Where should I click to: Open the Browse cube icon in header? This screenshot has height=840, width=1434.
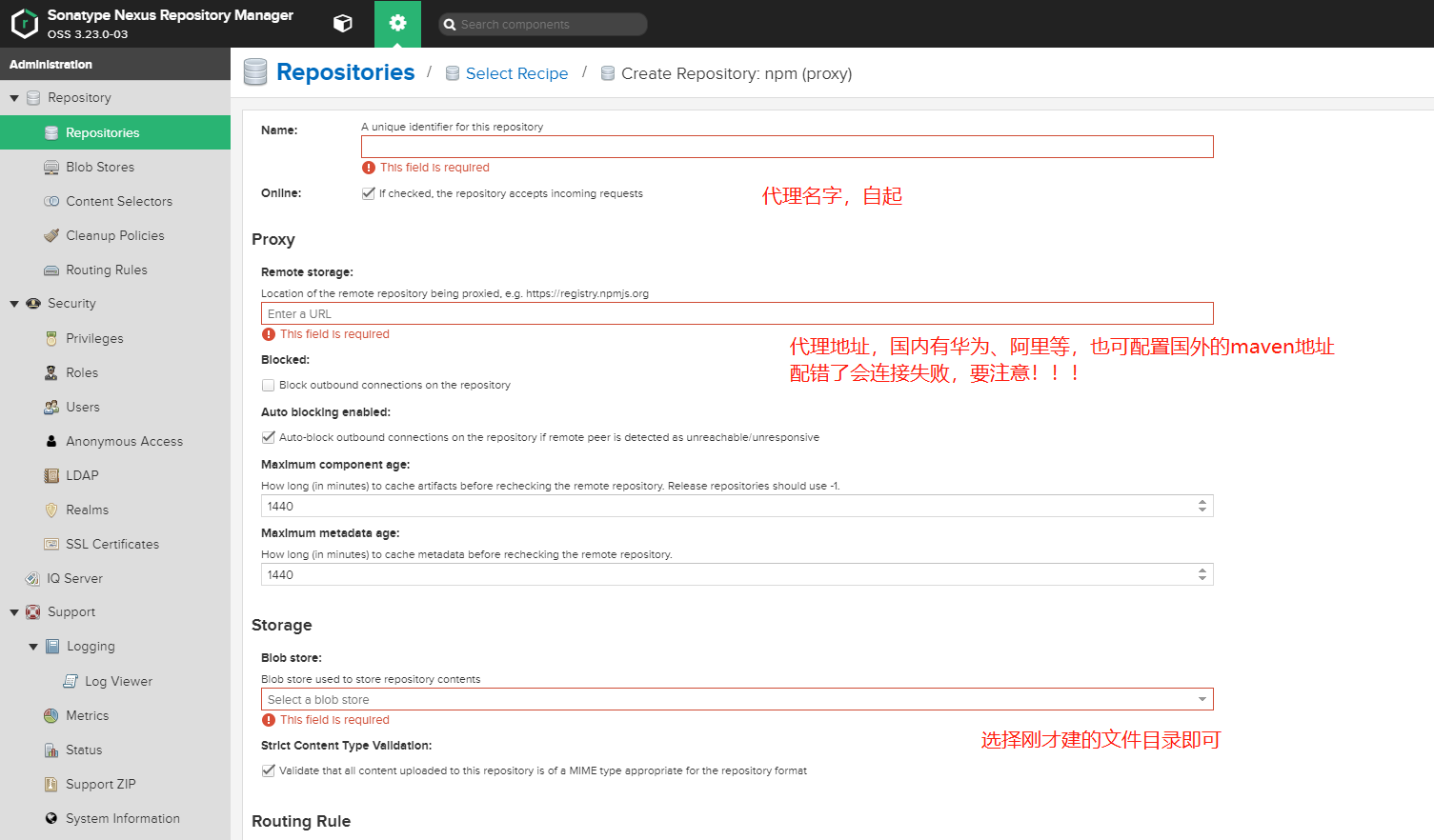pyautogui.click(x=343, y=24)
